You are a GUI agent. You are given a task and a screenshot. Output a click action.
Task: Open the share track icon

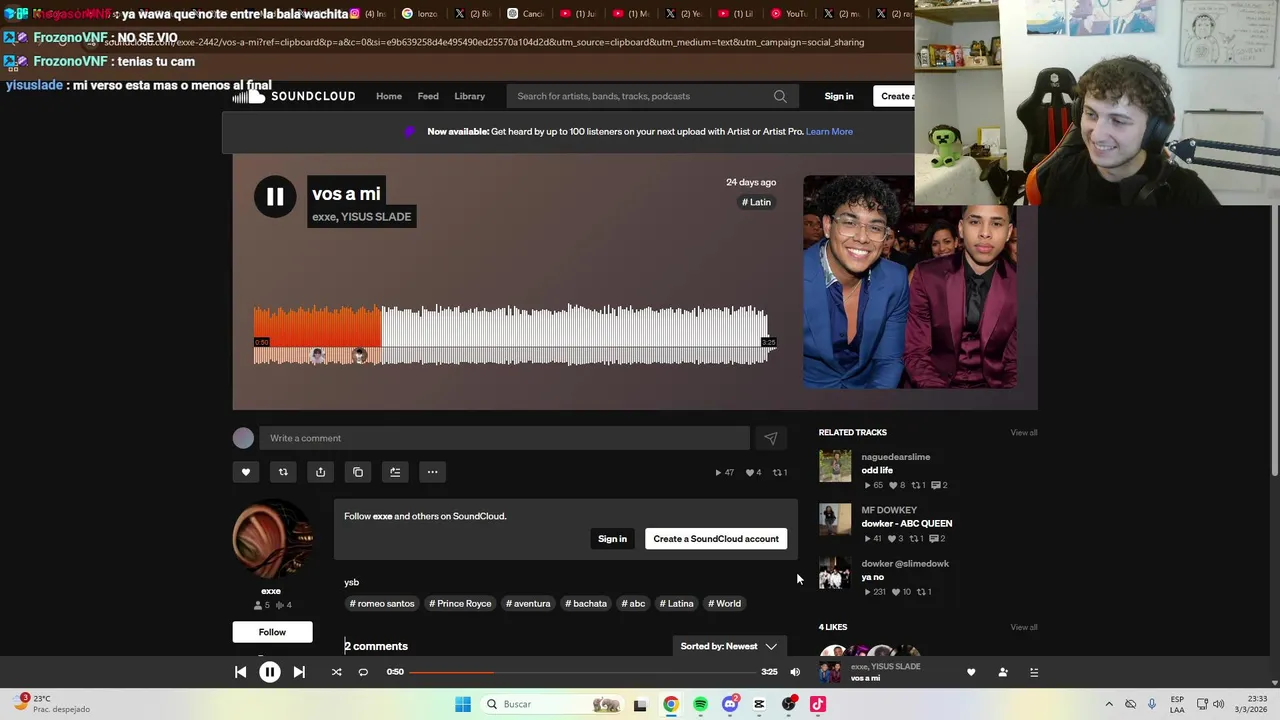click(320, 472)
